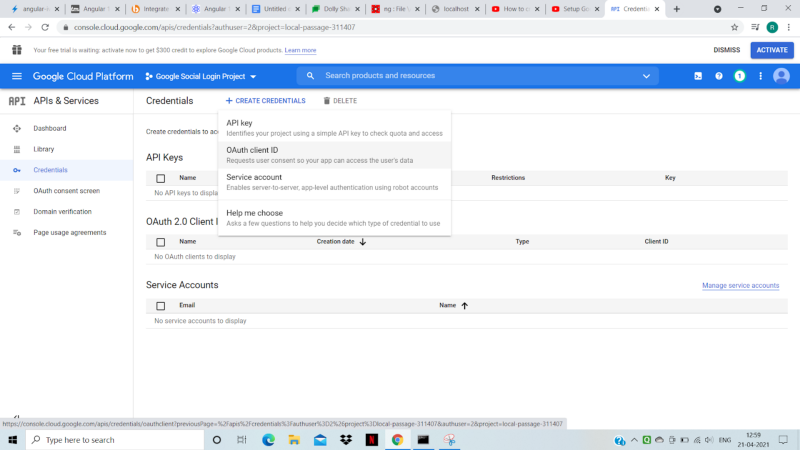The height and width of the screenshot is (450, 800).
Task: Open the user account avatar
Action: tap(781, 76)
